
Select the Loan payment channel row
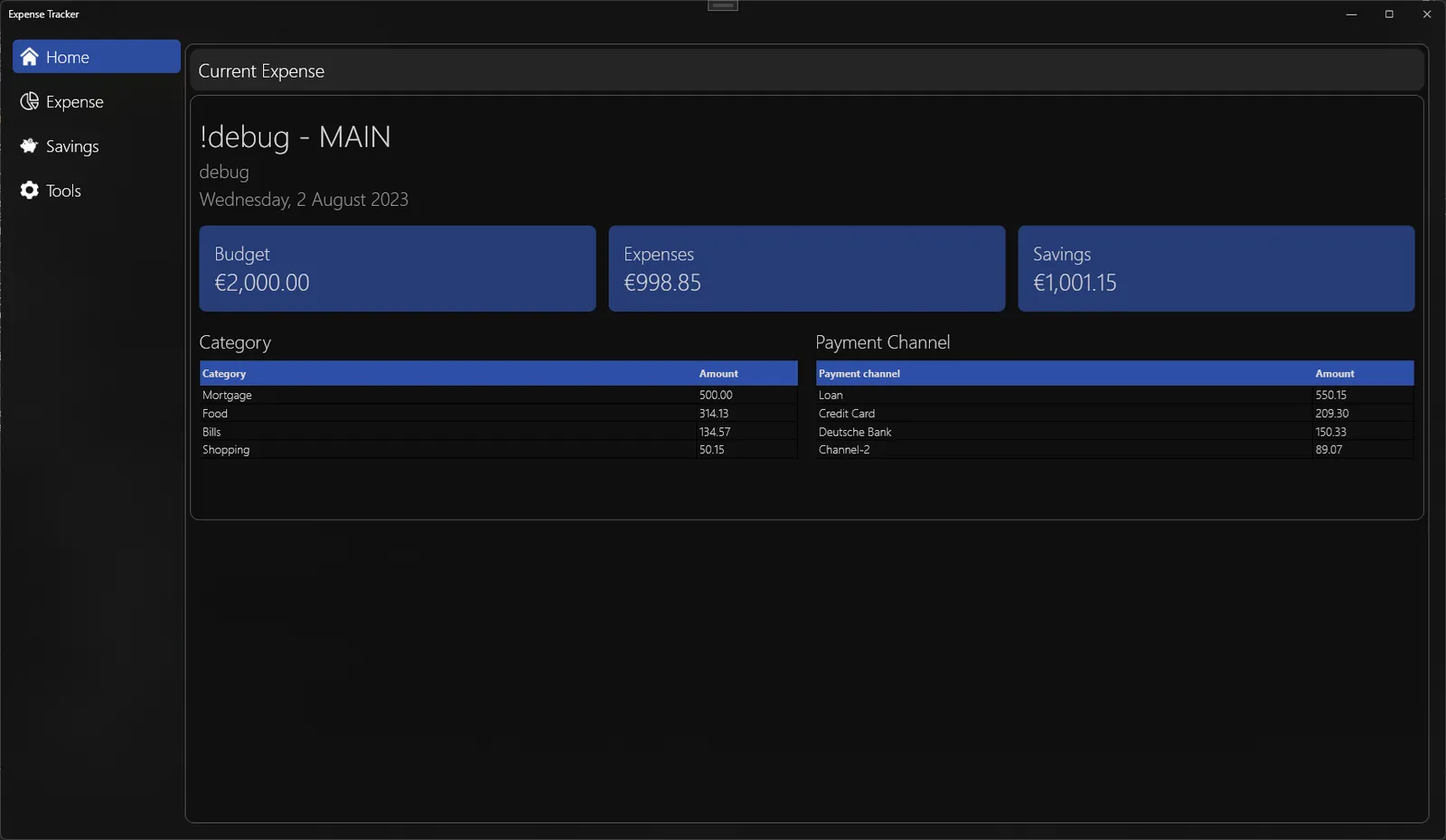tap(1115, 395)
